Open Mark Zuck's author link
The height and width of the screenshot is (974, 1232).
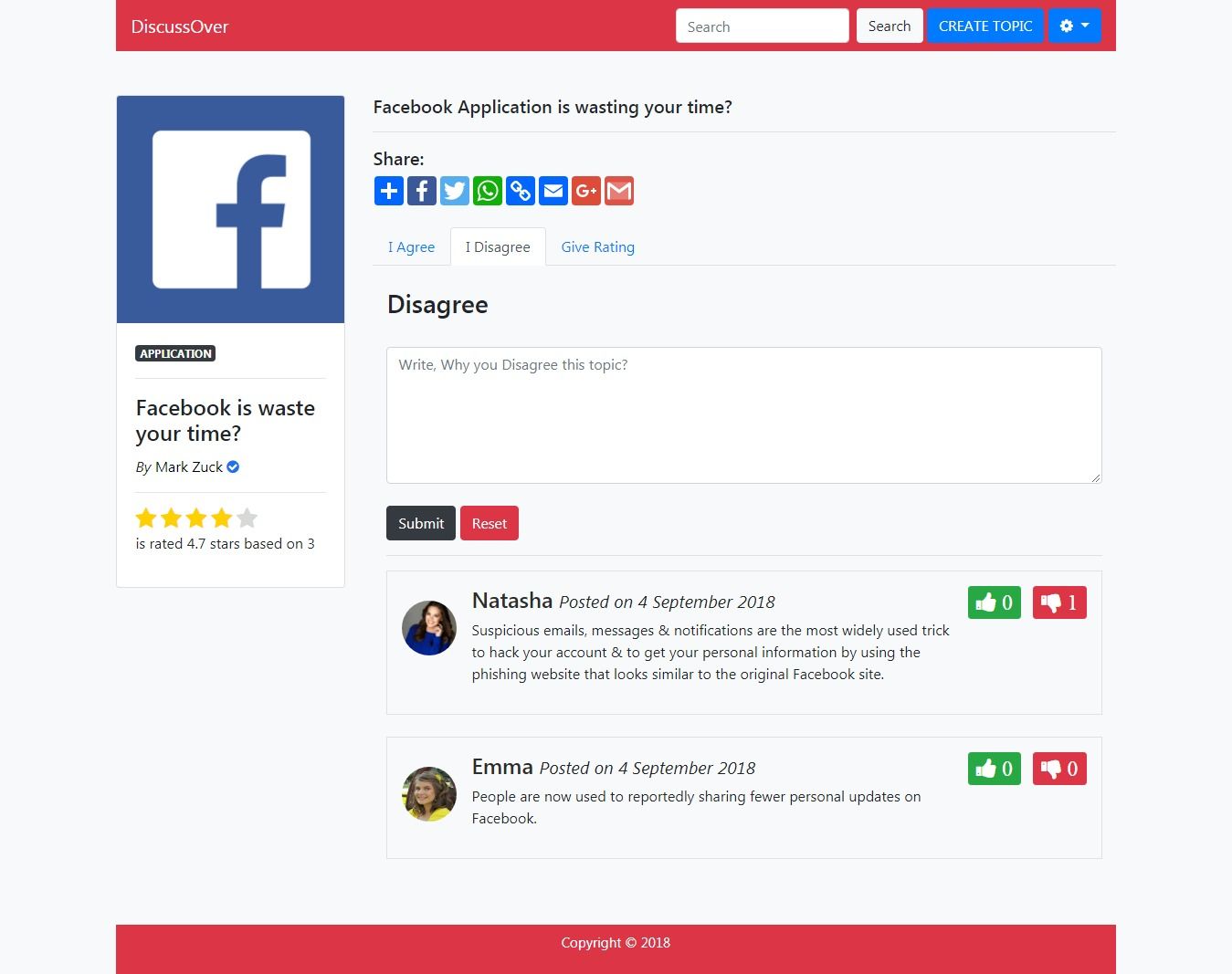pos(189,467)
